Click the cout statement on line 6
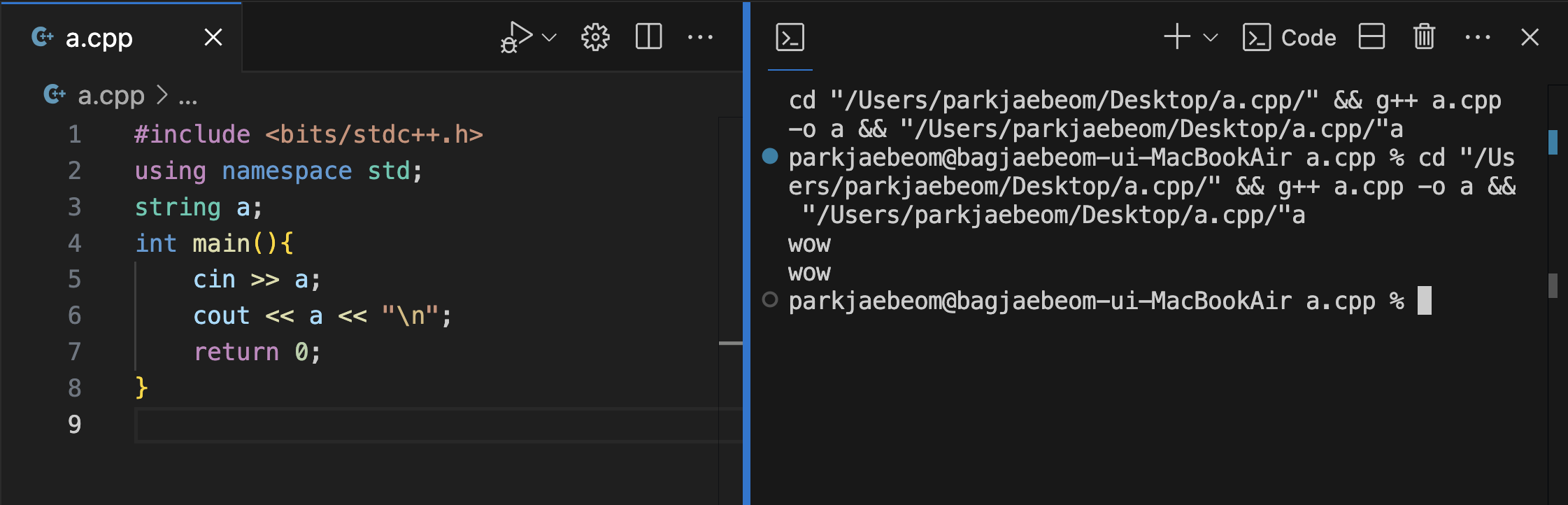 323,316
